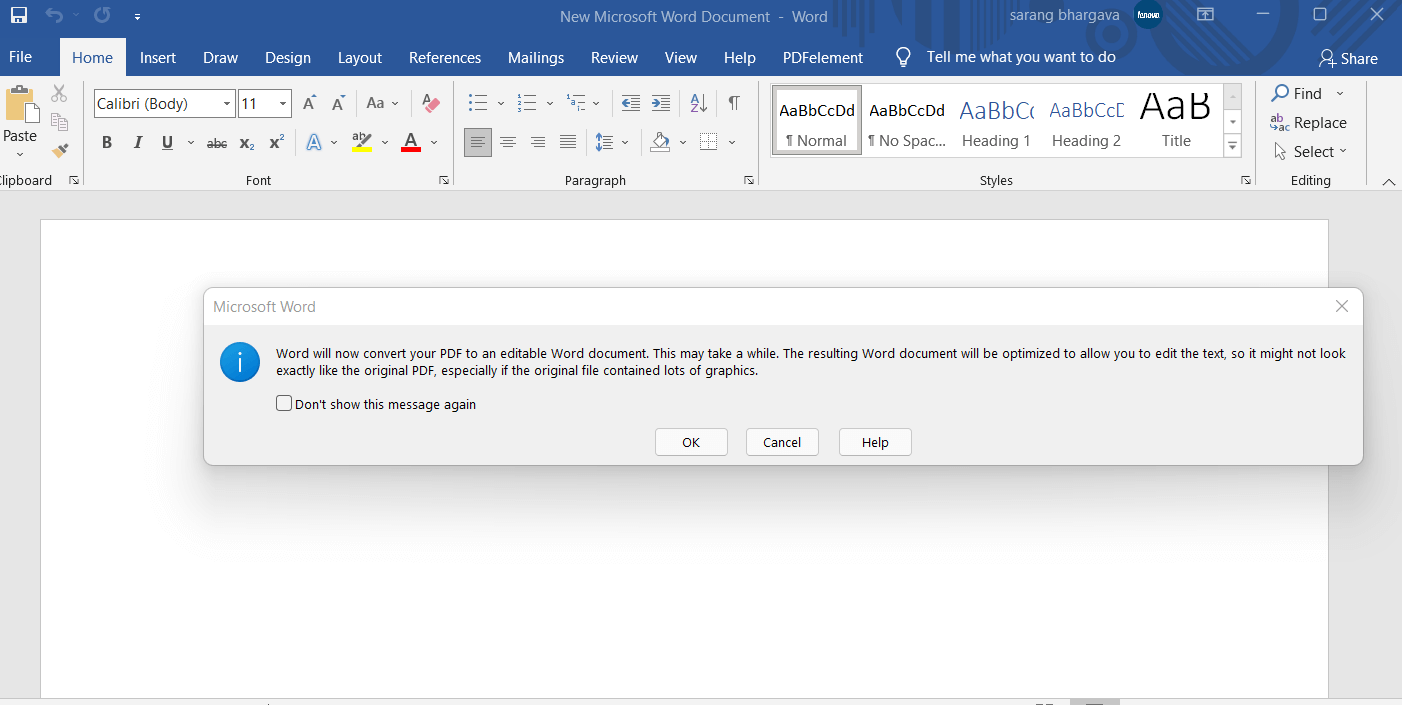This screenshot has height=705, width=1402.
Task: Expand the Styles gallery More arrow
Action: coord(1233,146)
